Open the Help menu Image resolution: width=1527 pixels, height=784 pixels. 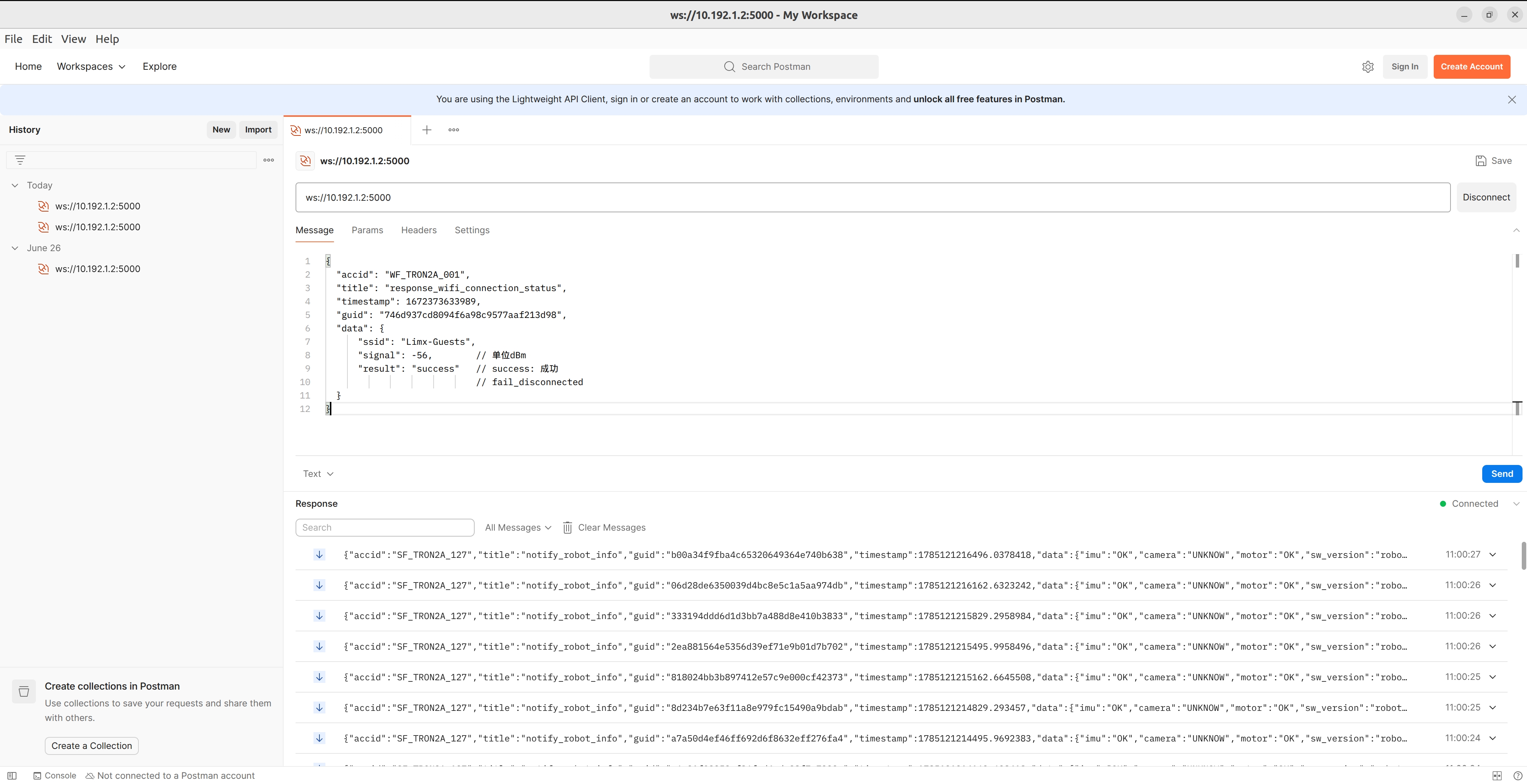(x=107, y=39)
